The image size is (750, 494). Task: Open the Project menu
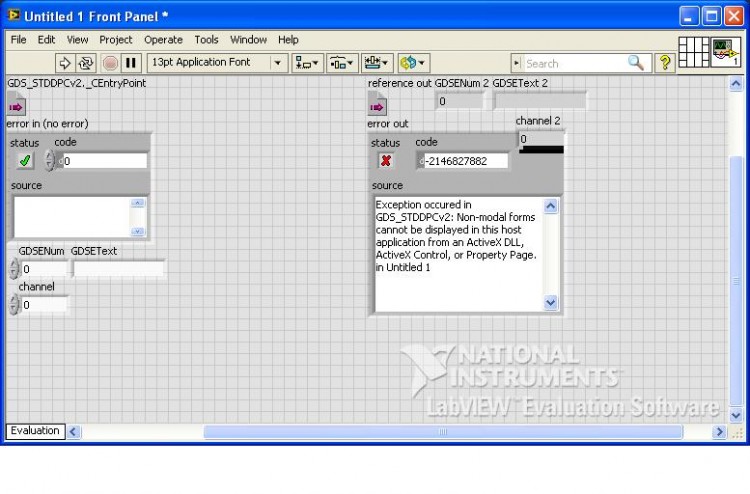point(115,40)
